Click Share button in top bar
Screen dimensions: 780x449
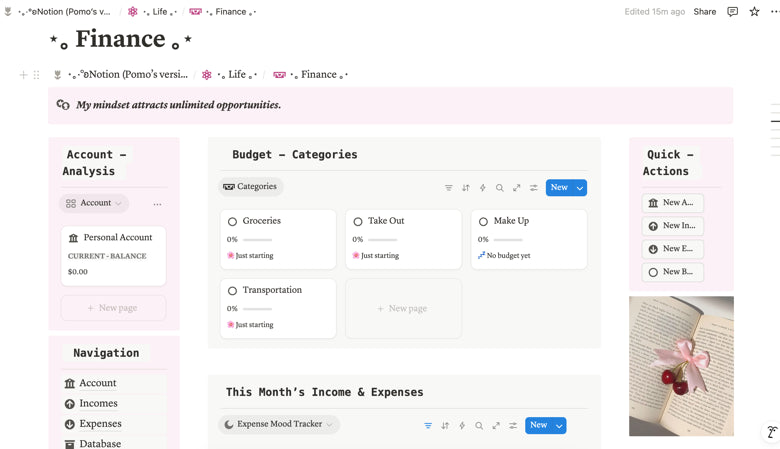704,12
